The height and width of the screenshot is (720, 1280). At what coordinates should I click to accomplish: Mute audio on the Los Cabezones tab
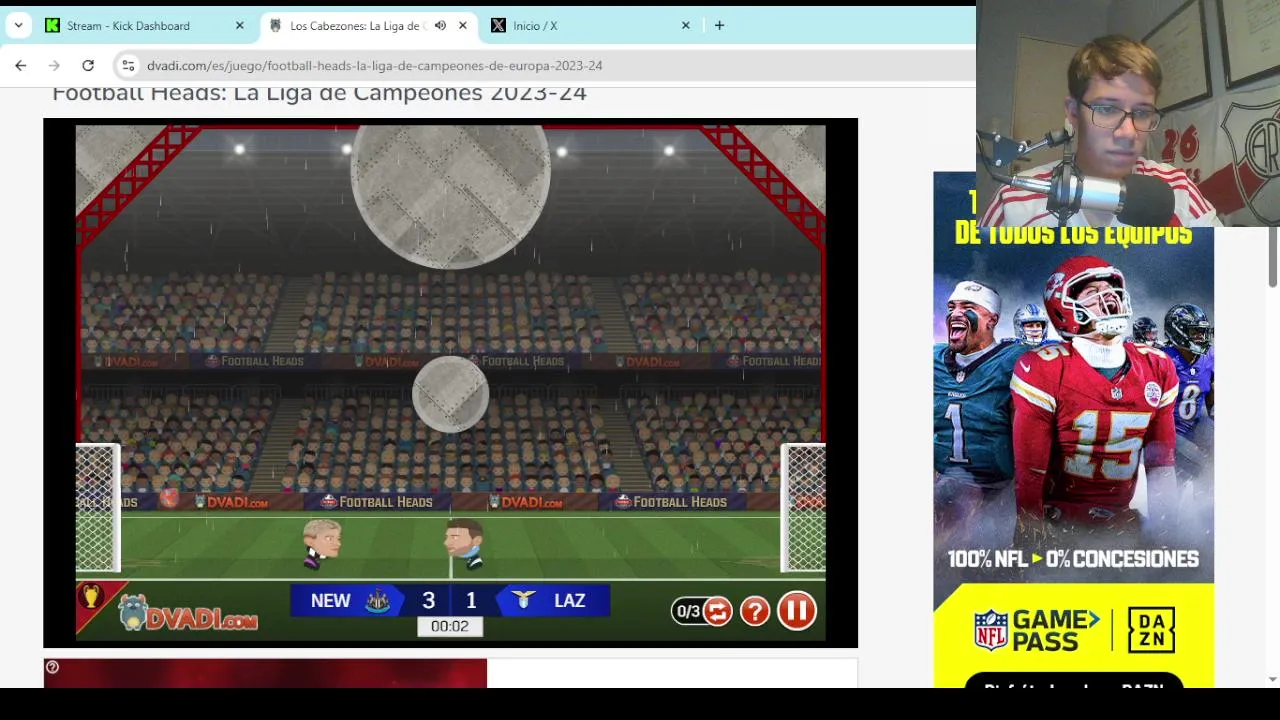(x=440, y=26)
